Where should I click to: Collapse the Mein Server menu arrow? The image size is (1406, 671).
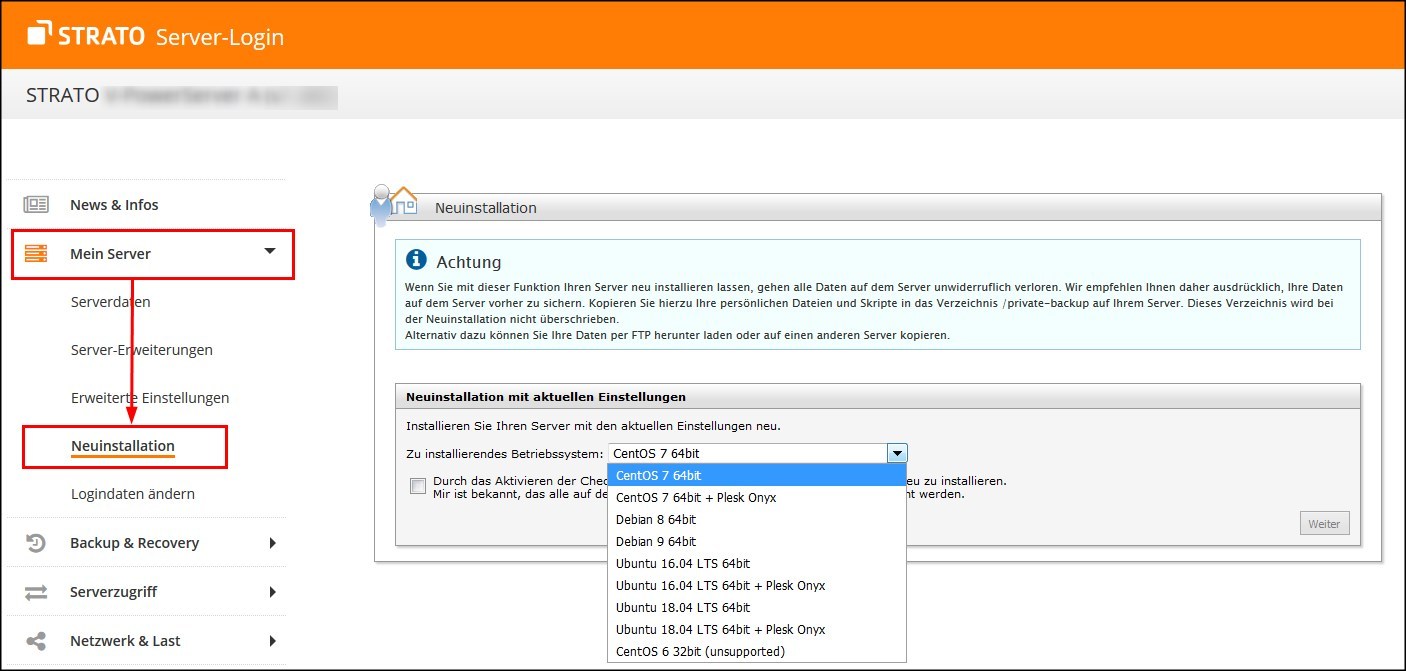269,252
